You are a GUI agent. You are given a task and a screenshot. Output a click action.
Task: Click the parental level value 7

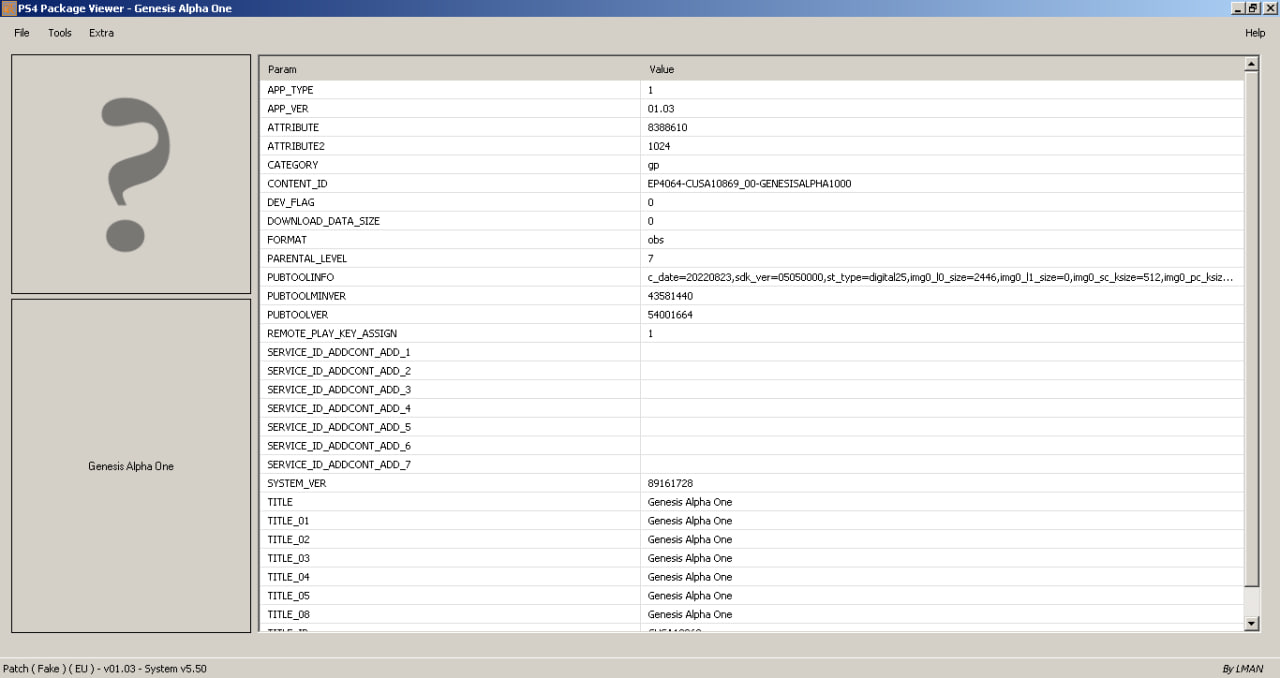pyautogui.click(x=650, y=258)
